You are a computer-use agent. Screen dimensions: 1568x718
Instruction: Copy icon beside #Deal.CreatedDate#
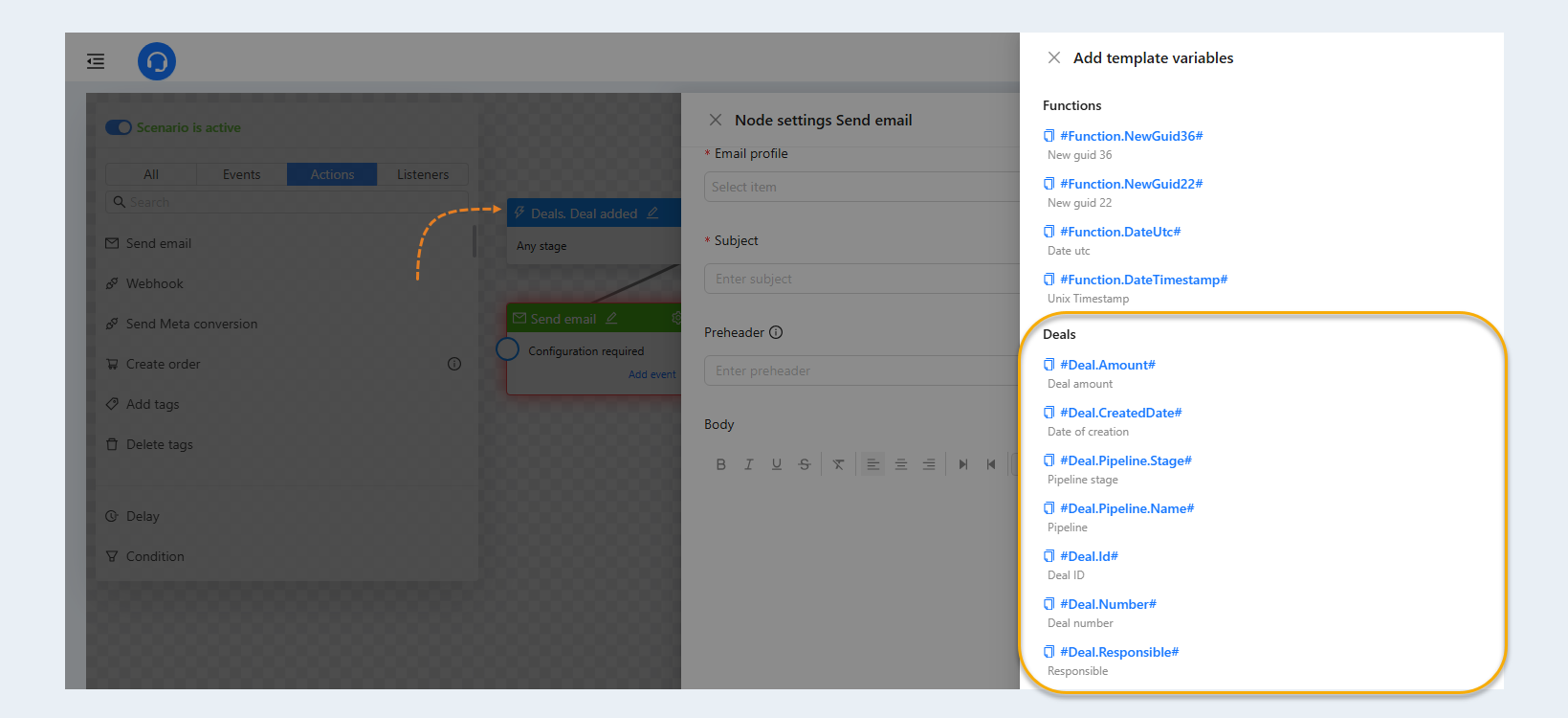[1049, 413]
